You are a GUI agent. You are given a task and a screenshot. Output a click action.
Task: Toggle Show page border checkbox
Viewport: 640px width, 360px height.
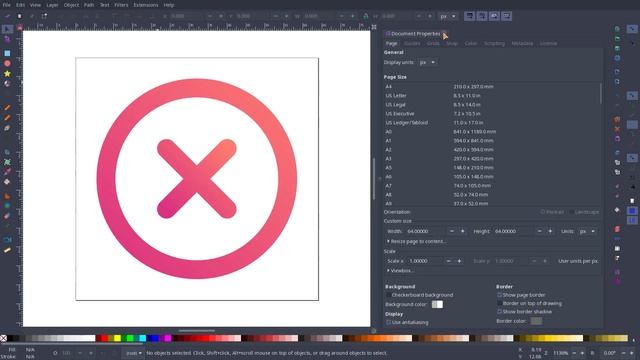[x=499, y=295]
